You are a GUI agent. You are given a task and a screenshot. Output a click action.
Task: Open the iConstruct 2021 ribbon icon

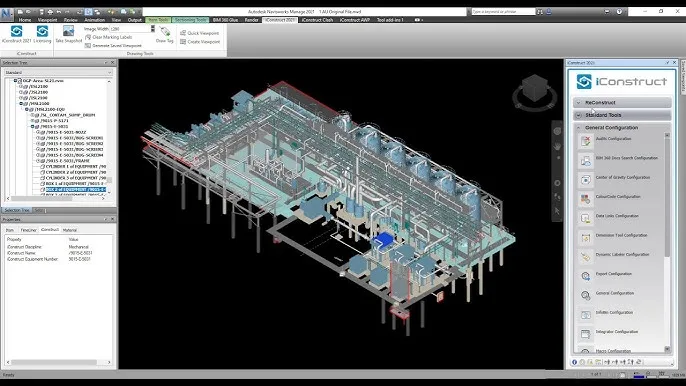[17, 34]
